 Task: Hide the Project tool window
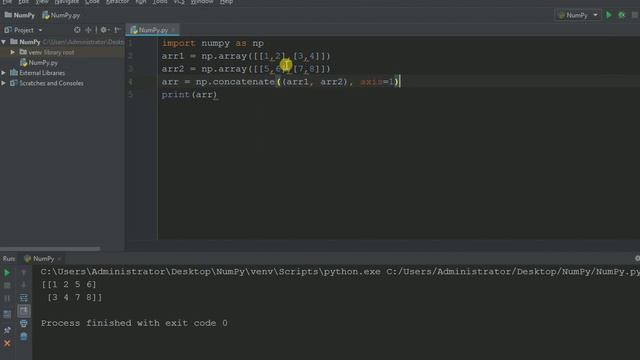pyautogui.click(x=118, y=30)
